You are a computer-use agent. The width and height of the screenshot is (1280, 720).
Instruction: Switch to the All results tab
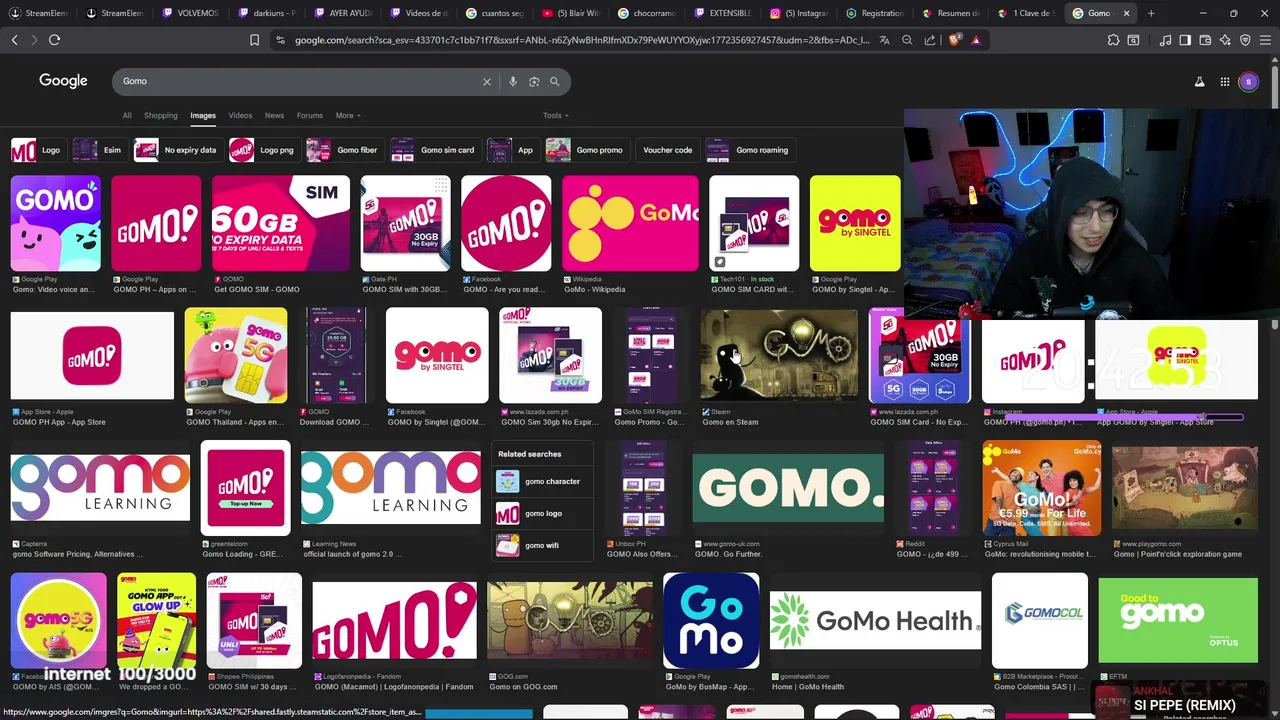click(x=127, y=116)
